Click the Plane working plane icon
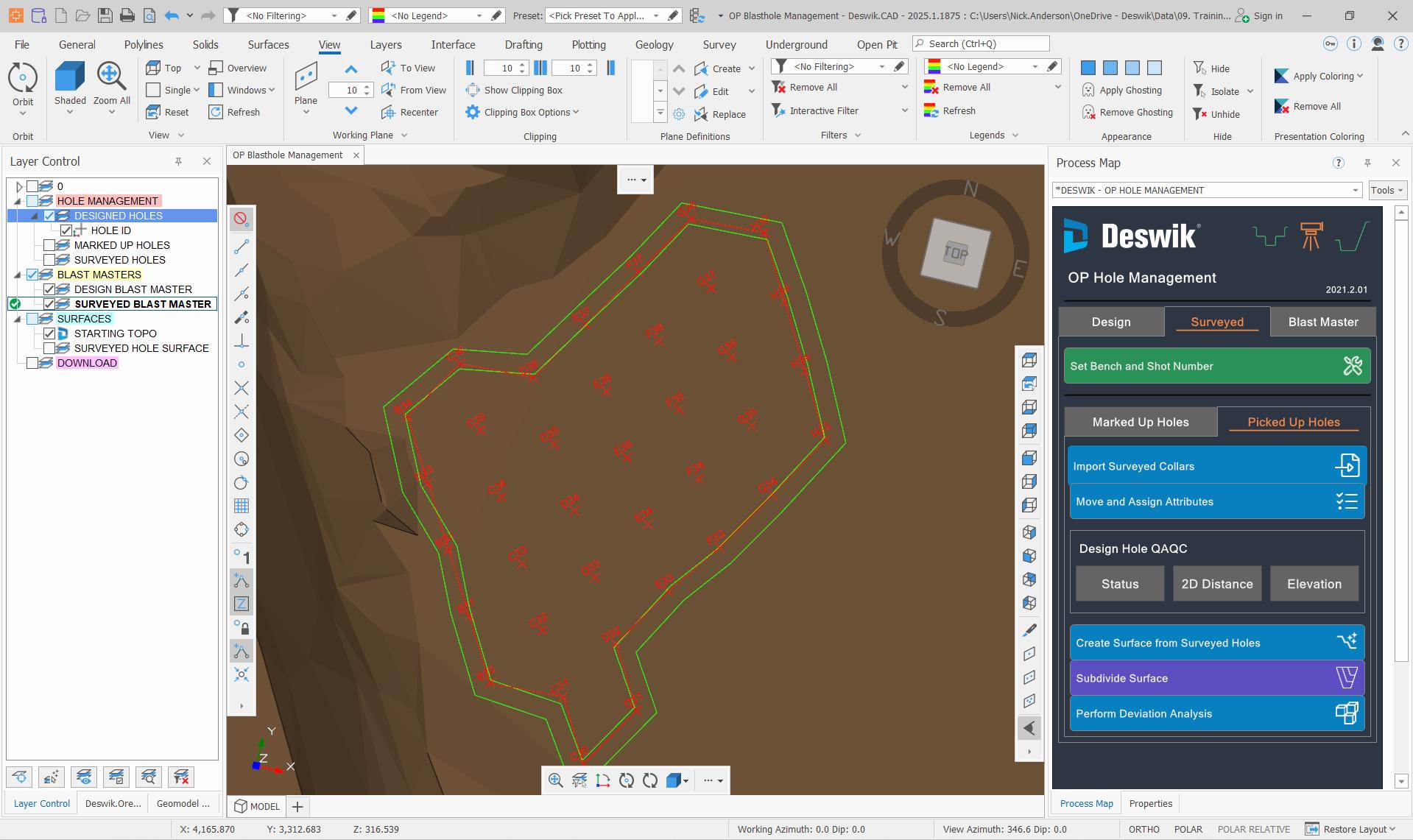The image size is (1413, 840). [x=306, y=77]
